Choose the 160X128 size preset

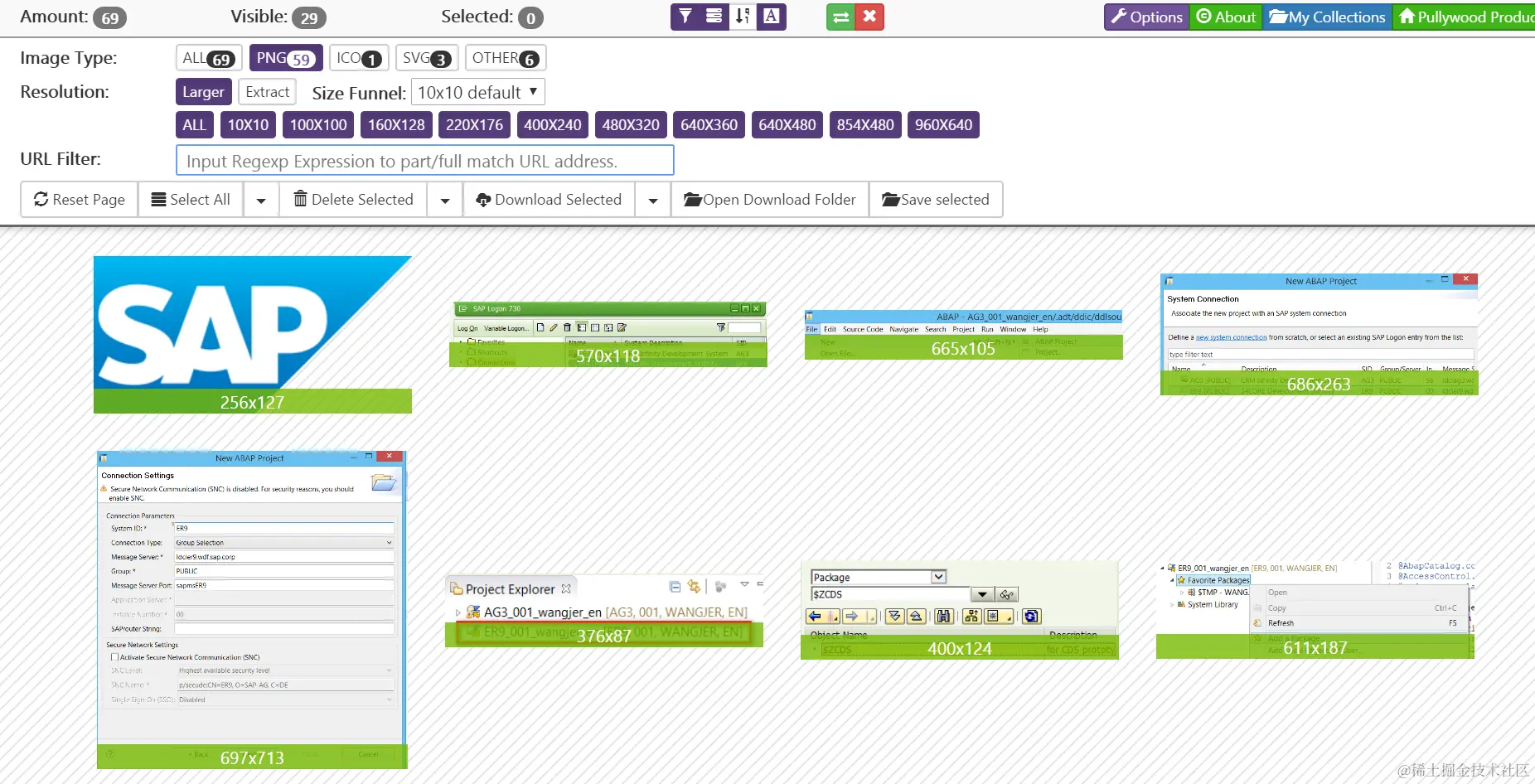coord(396,125)
